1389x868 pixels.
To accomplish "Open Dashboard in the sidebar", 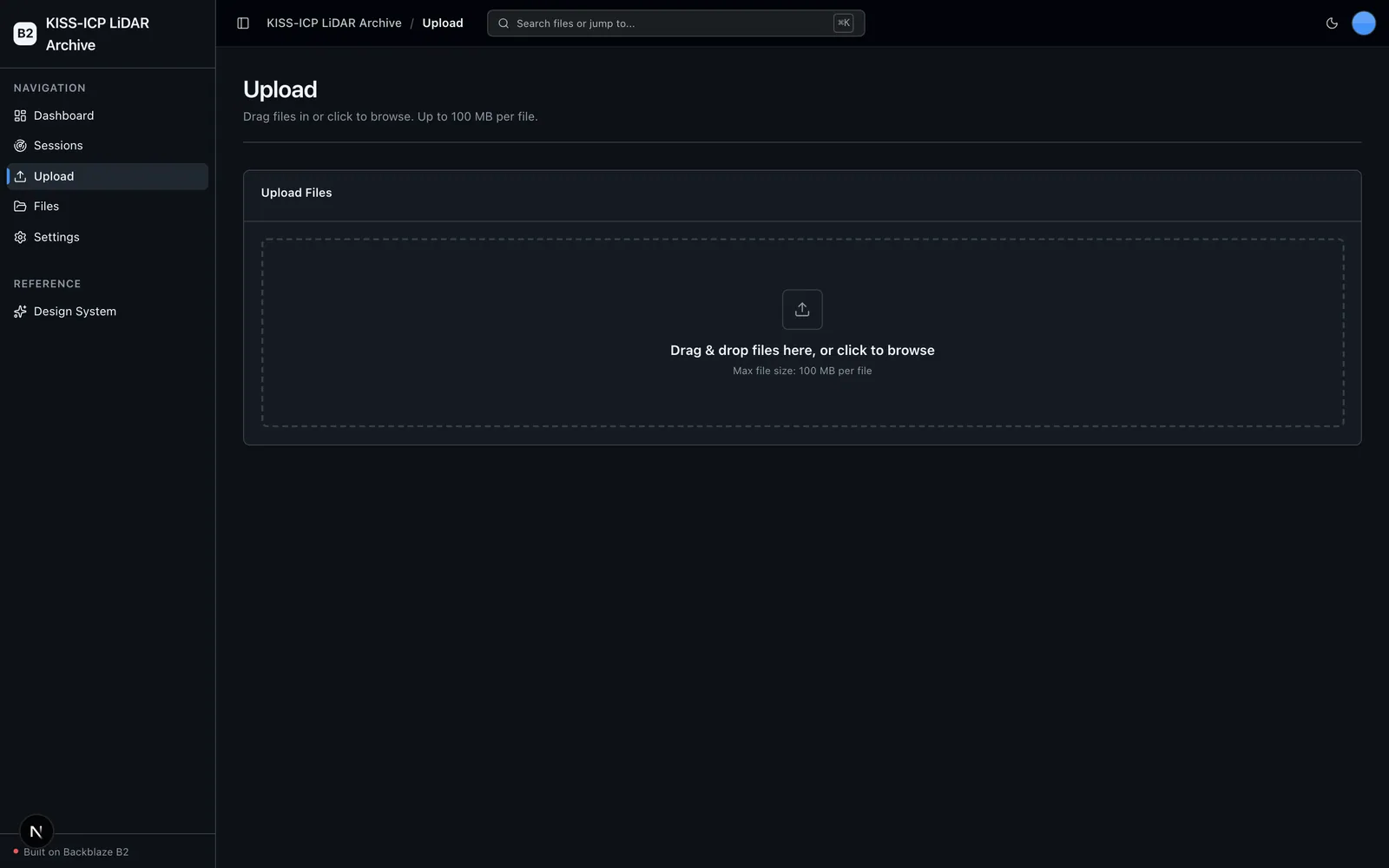I will pyautogui.click(x=108, y=115).
